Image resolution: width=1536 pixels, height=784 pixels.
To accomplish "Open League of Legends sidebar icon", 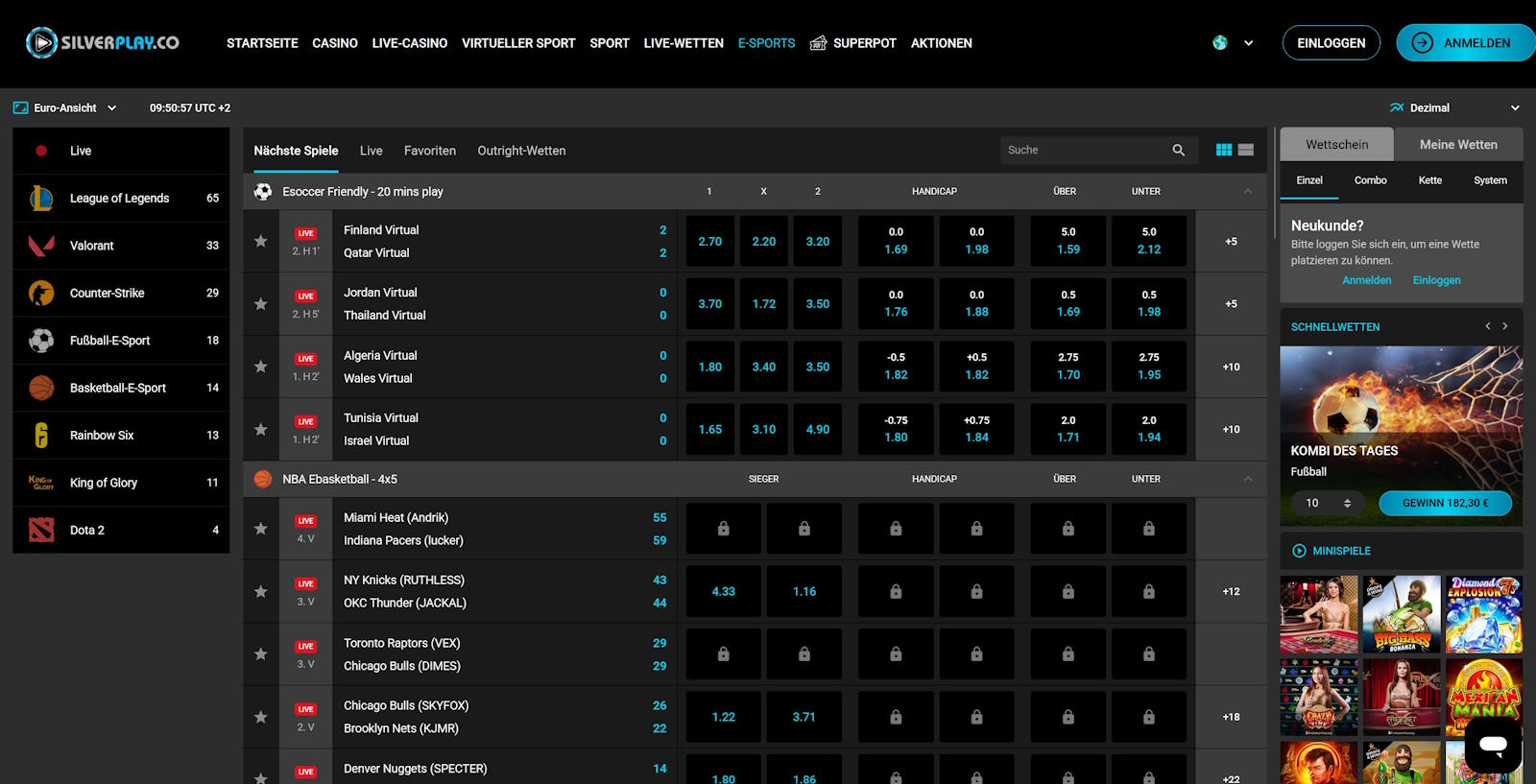I will [x=41, y=198].
